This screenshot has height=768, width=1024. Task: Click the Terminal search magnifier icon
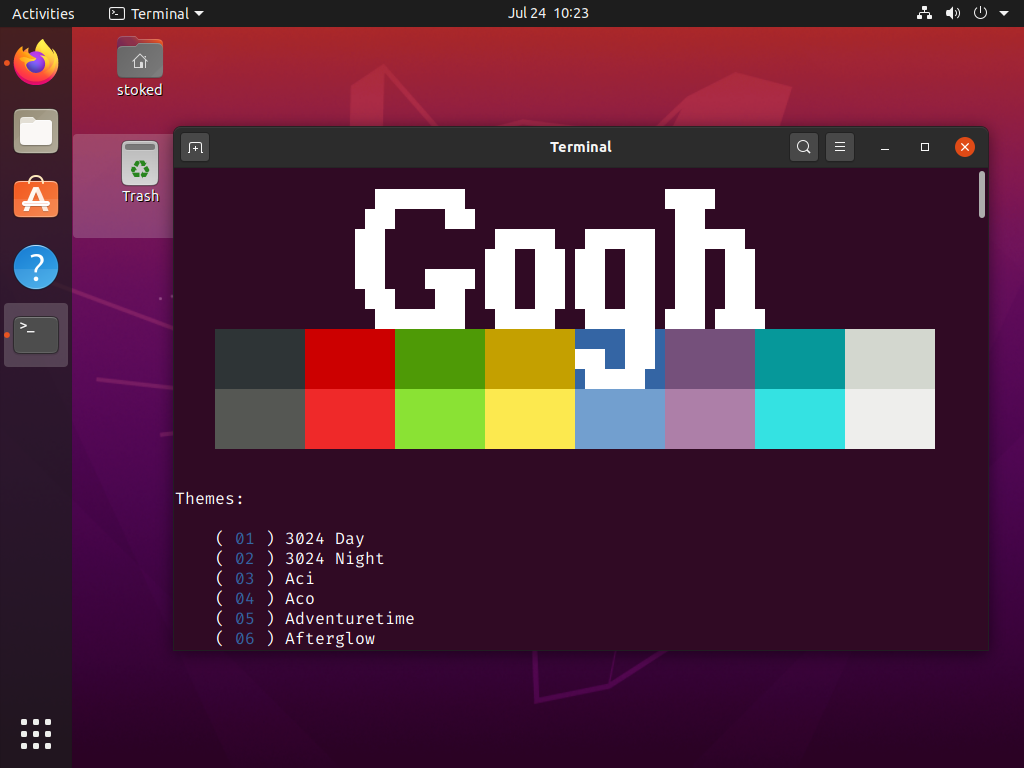[x=803, y=148]
